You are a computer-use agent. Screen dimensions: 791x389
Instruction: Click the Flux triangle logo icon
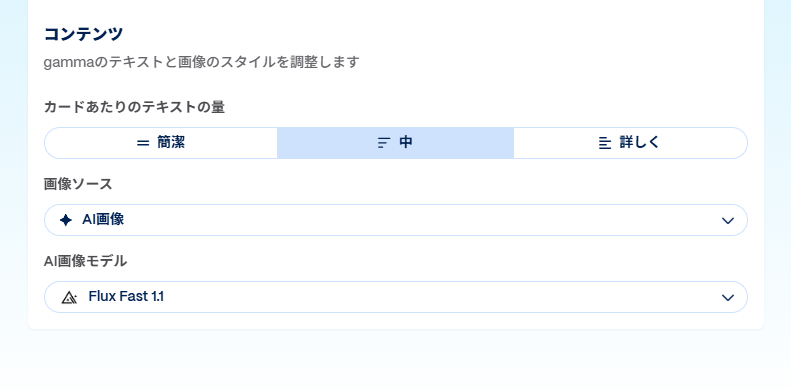69,297
